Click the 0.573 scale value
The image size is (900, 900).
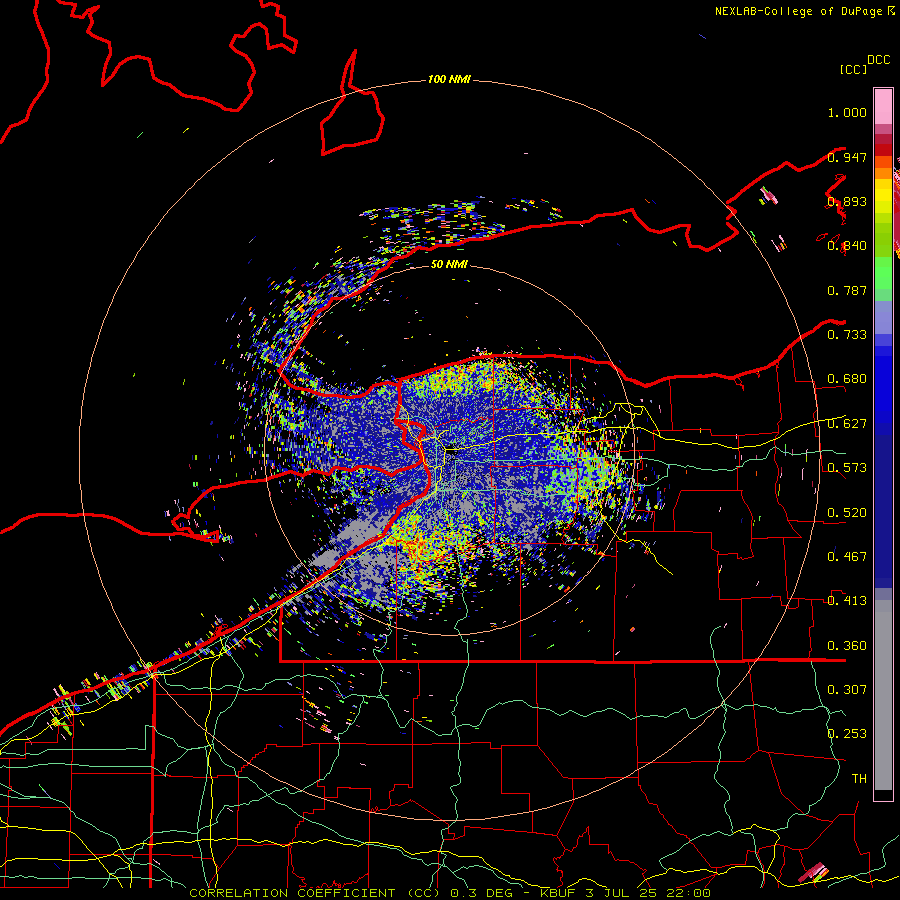click(847, 468)
